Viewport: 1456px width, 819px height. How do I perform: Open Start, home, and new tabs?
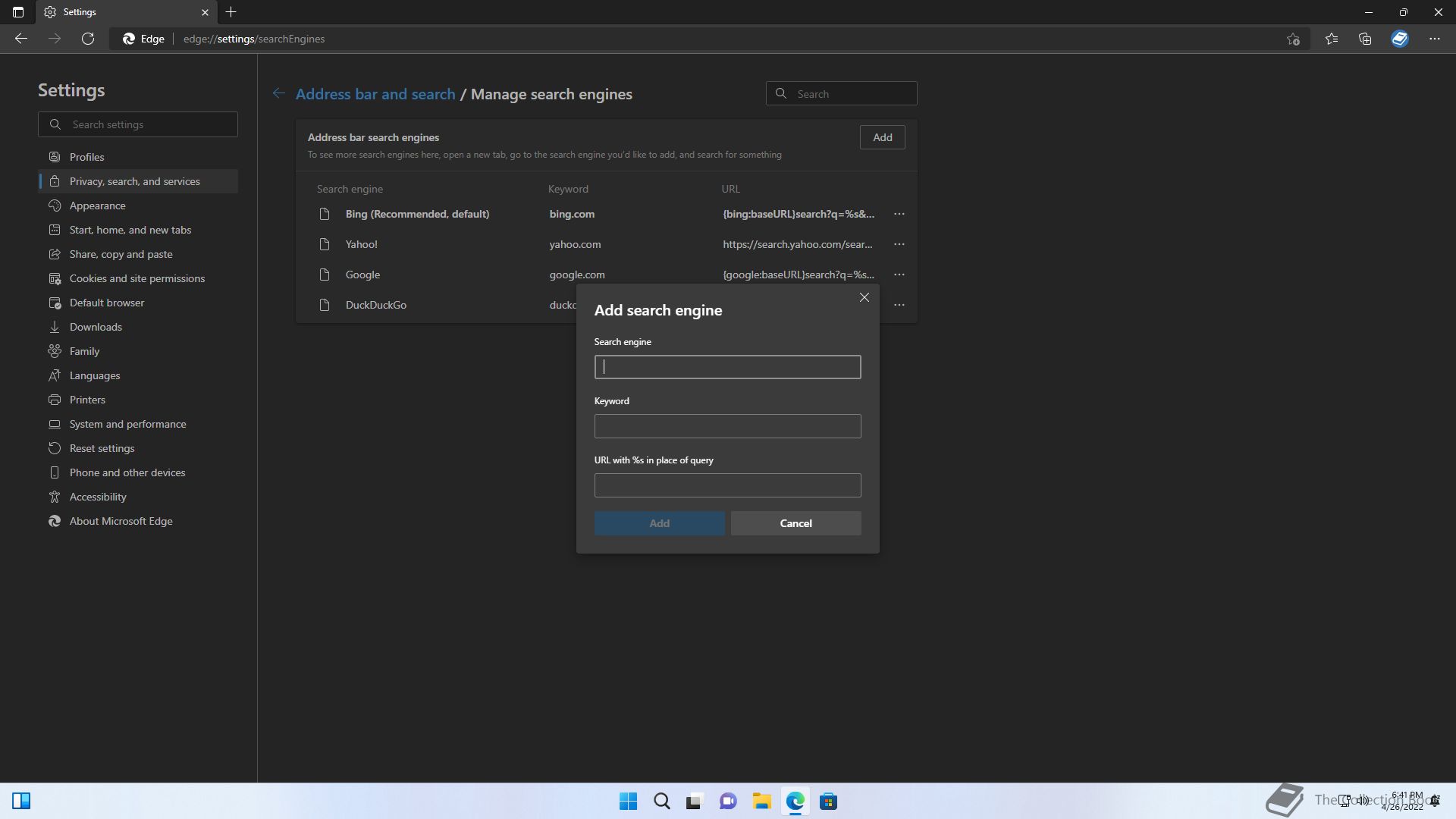[138, 230]
